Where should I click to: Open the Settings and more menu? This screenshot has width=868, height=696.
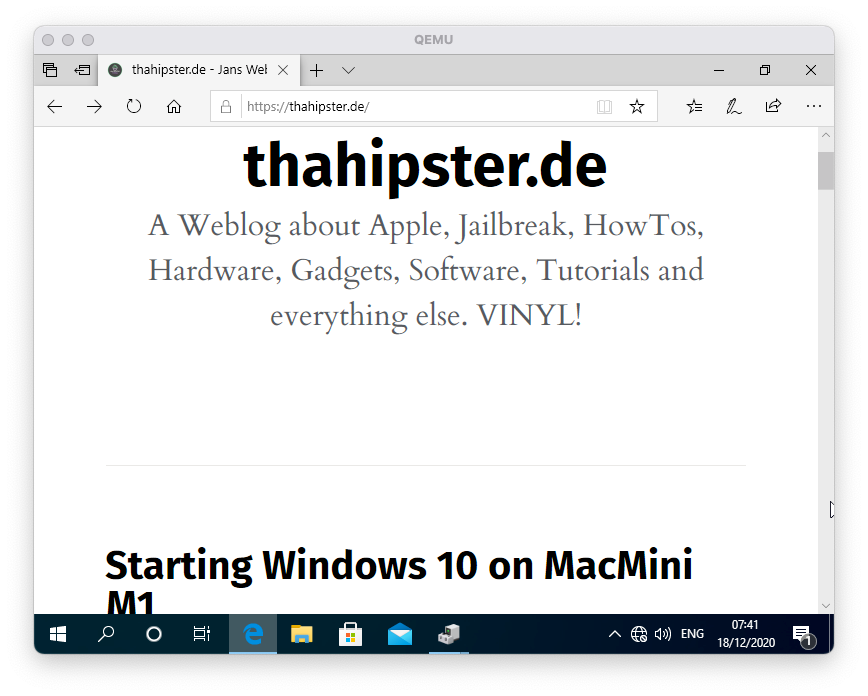tap(813, 106)
